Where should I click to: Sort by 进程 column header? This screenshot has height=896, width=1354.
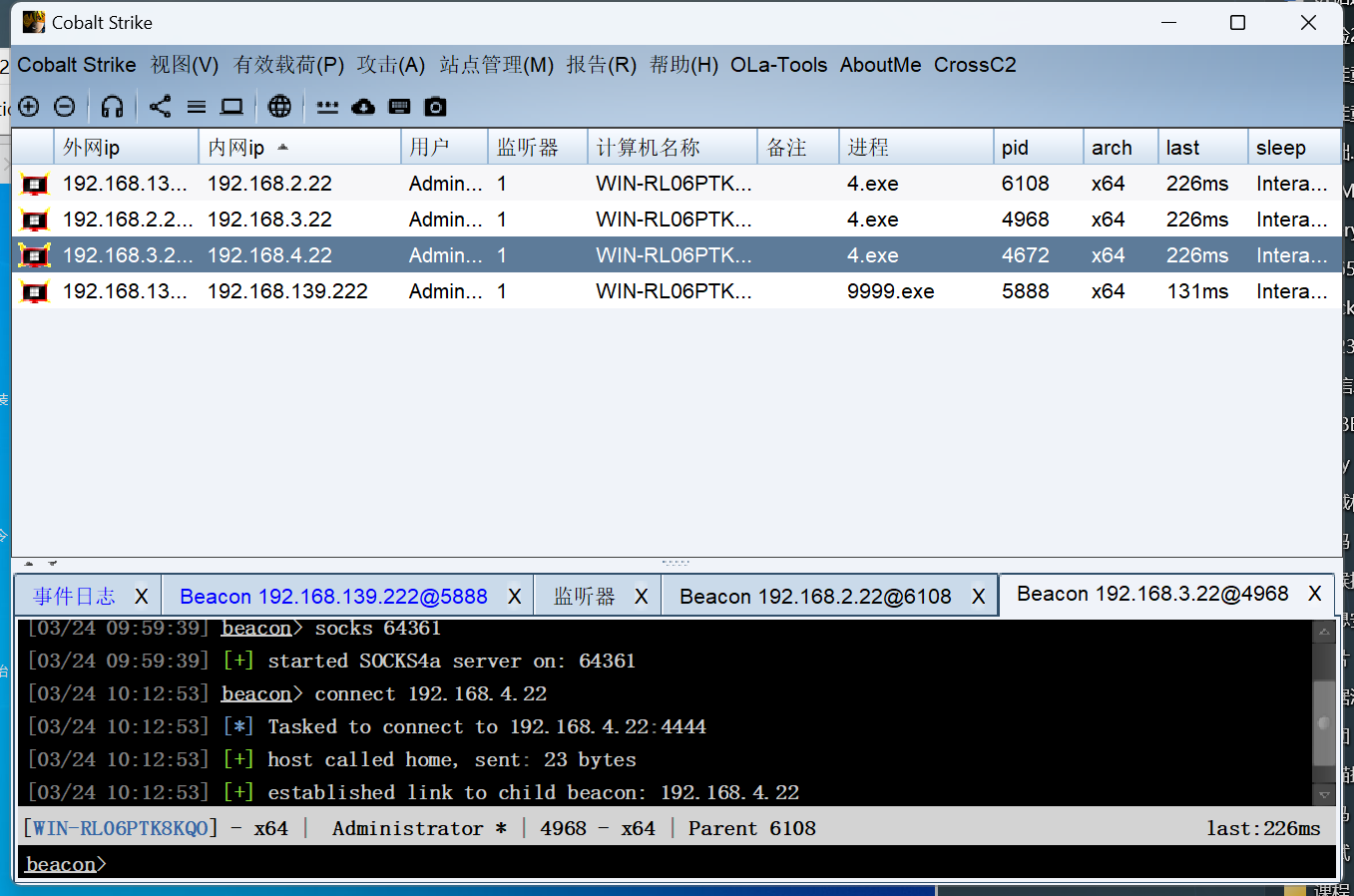tap(916, 148)
